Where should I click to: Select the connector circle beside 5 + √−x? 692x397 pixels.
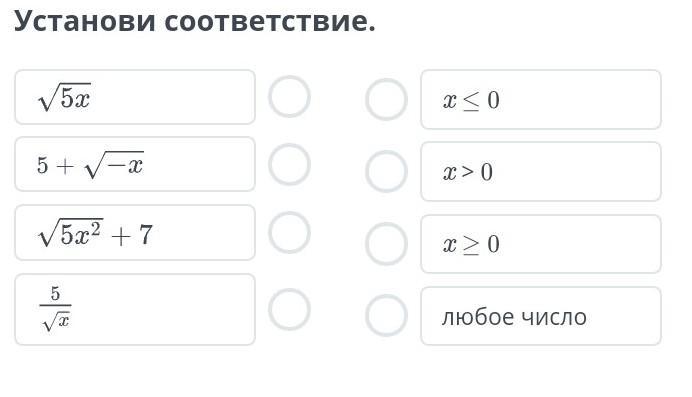[290, 165]
